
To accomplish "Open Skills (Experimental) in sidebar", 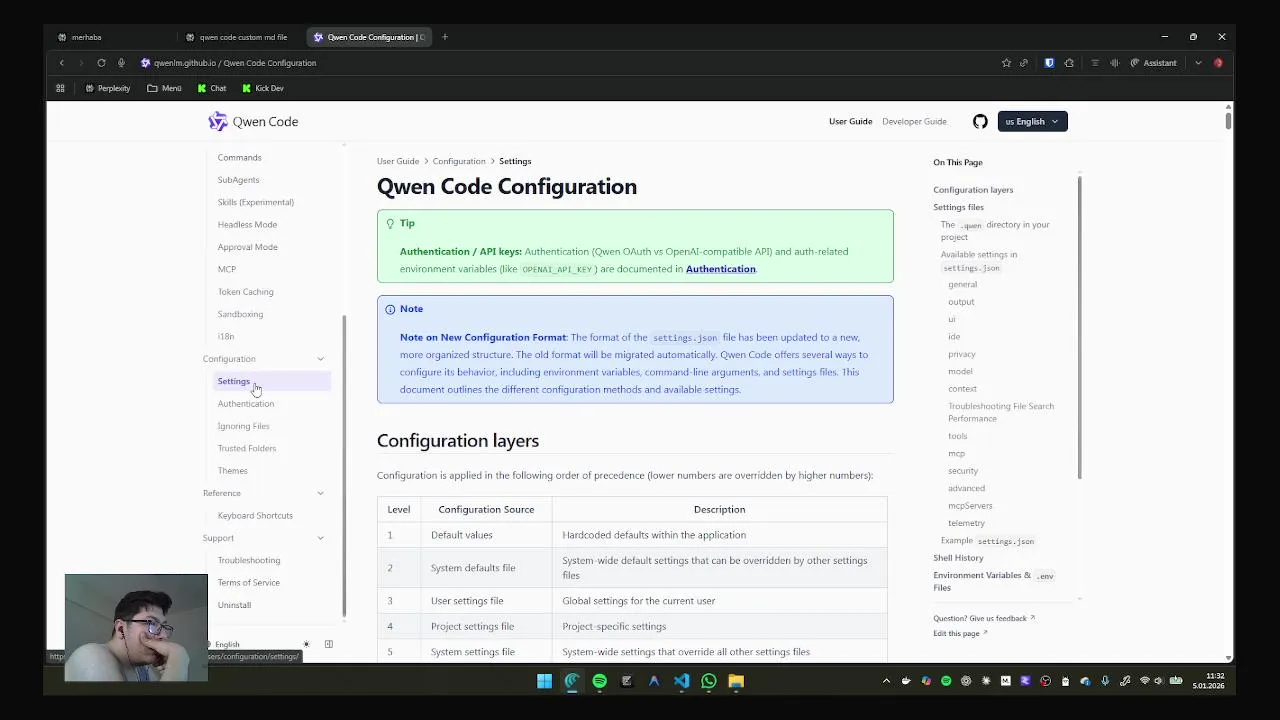I will (256, 202).
